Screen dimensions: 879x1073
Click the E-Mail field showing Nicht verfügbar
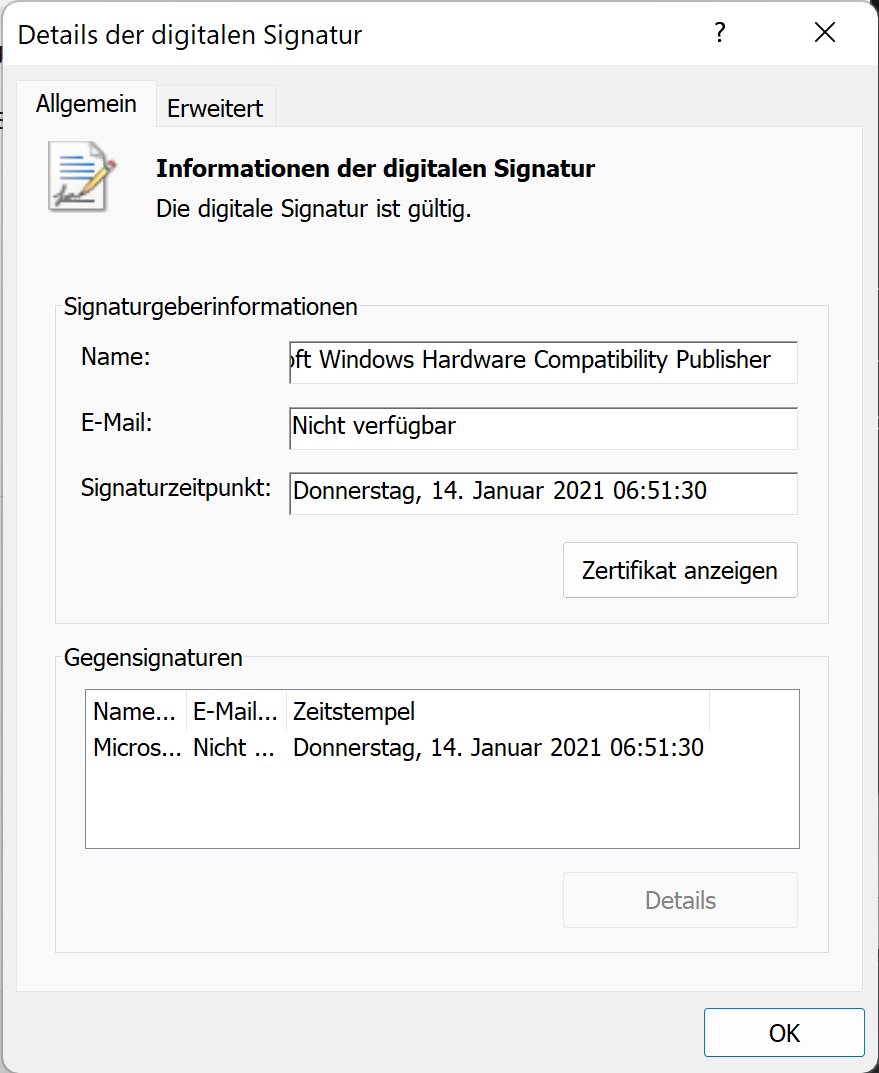[543, 428]
